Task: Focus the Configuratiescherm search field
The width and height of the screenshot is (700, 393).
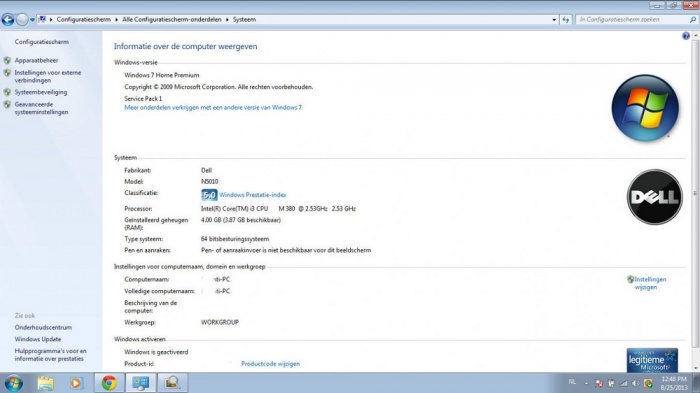Action: (x=632, y=20)
